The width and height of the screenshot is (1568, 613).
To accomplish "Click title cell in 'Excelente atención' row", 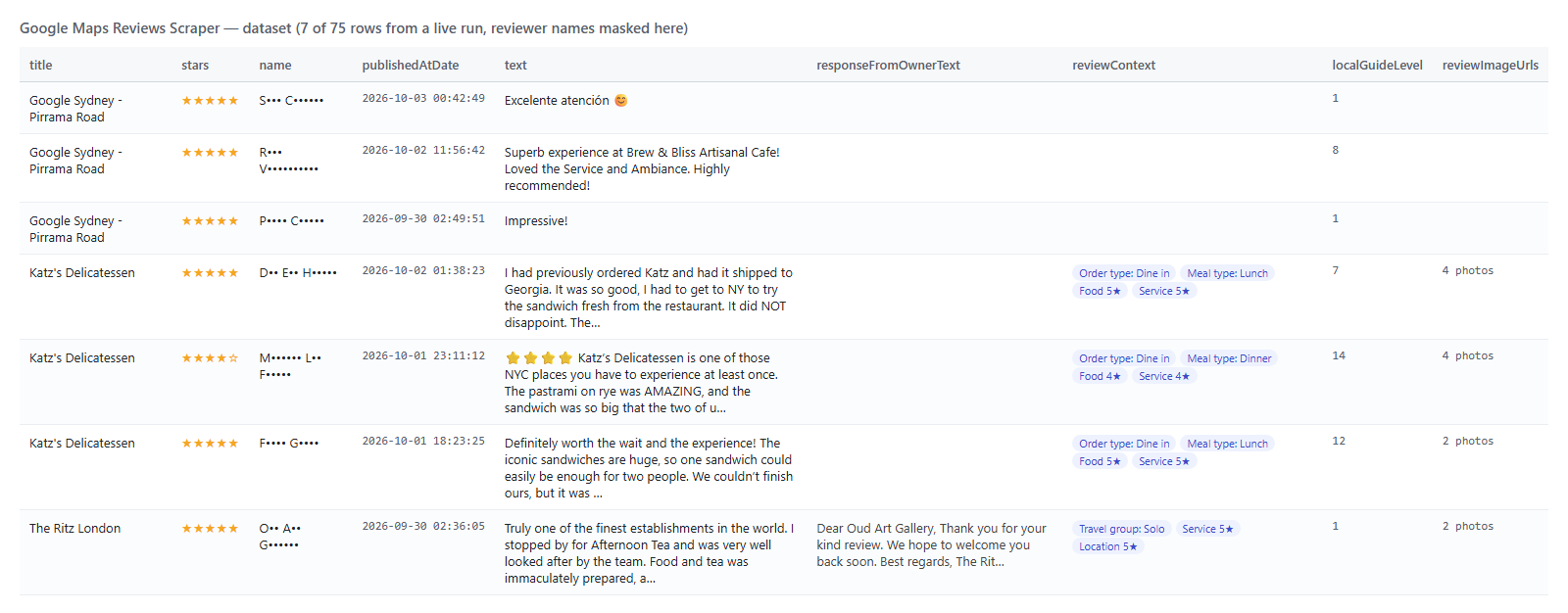I will coord(75,109).
